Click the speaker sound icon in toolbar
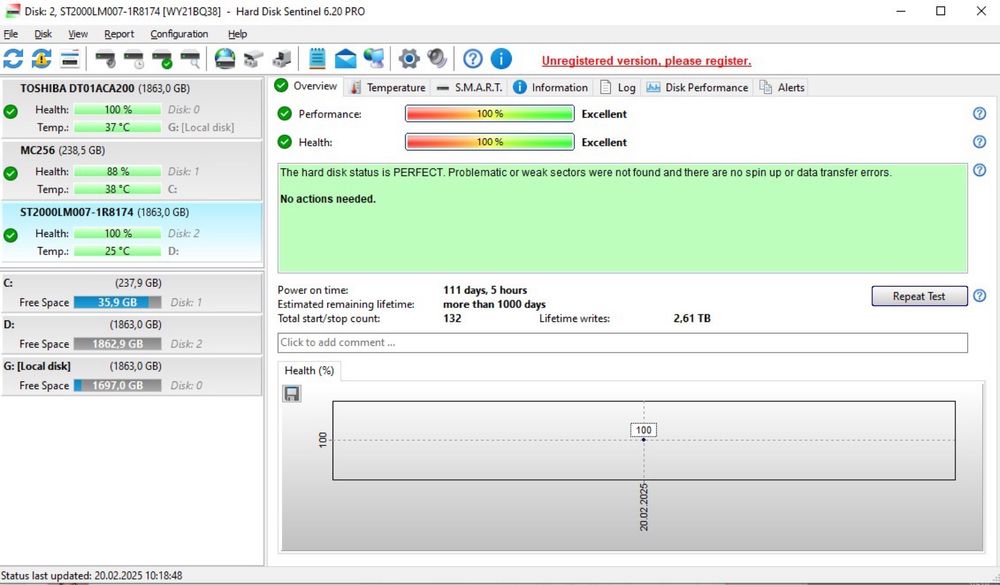1000x585 pixels. click(437, 59)
